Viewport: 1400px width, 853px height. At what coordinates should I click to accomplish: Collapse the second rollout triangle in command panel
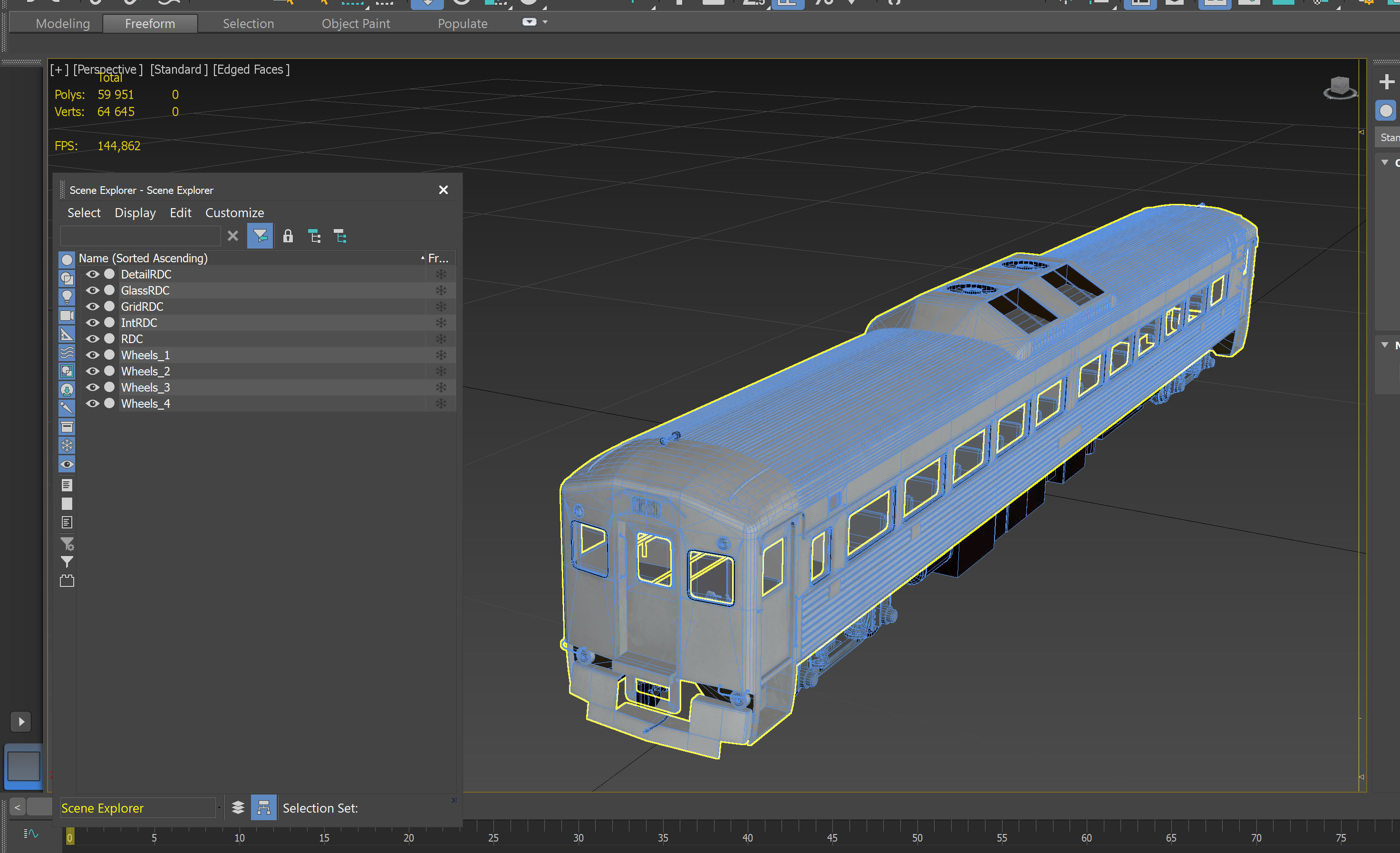[1385, 345]
